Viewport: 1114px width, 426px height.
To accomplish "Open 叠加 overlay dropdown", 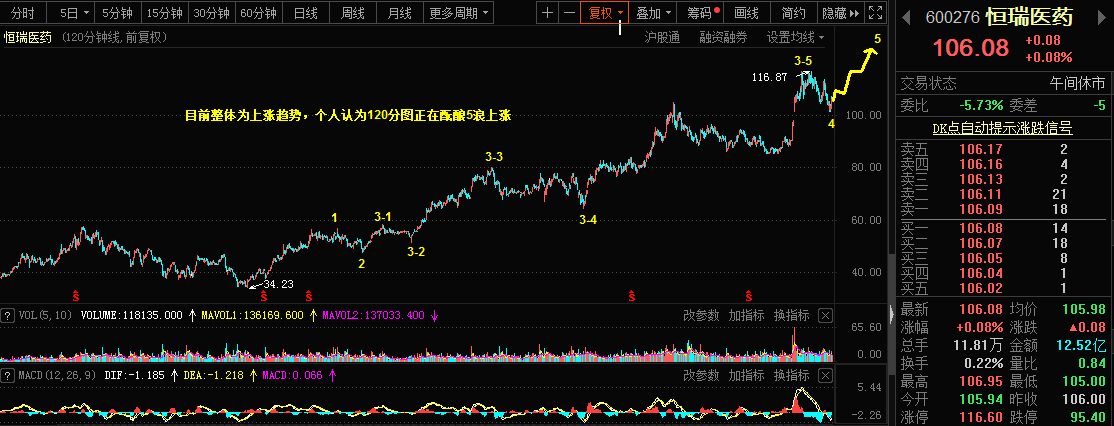I will (653, 13).
